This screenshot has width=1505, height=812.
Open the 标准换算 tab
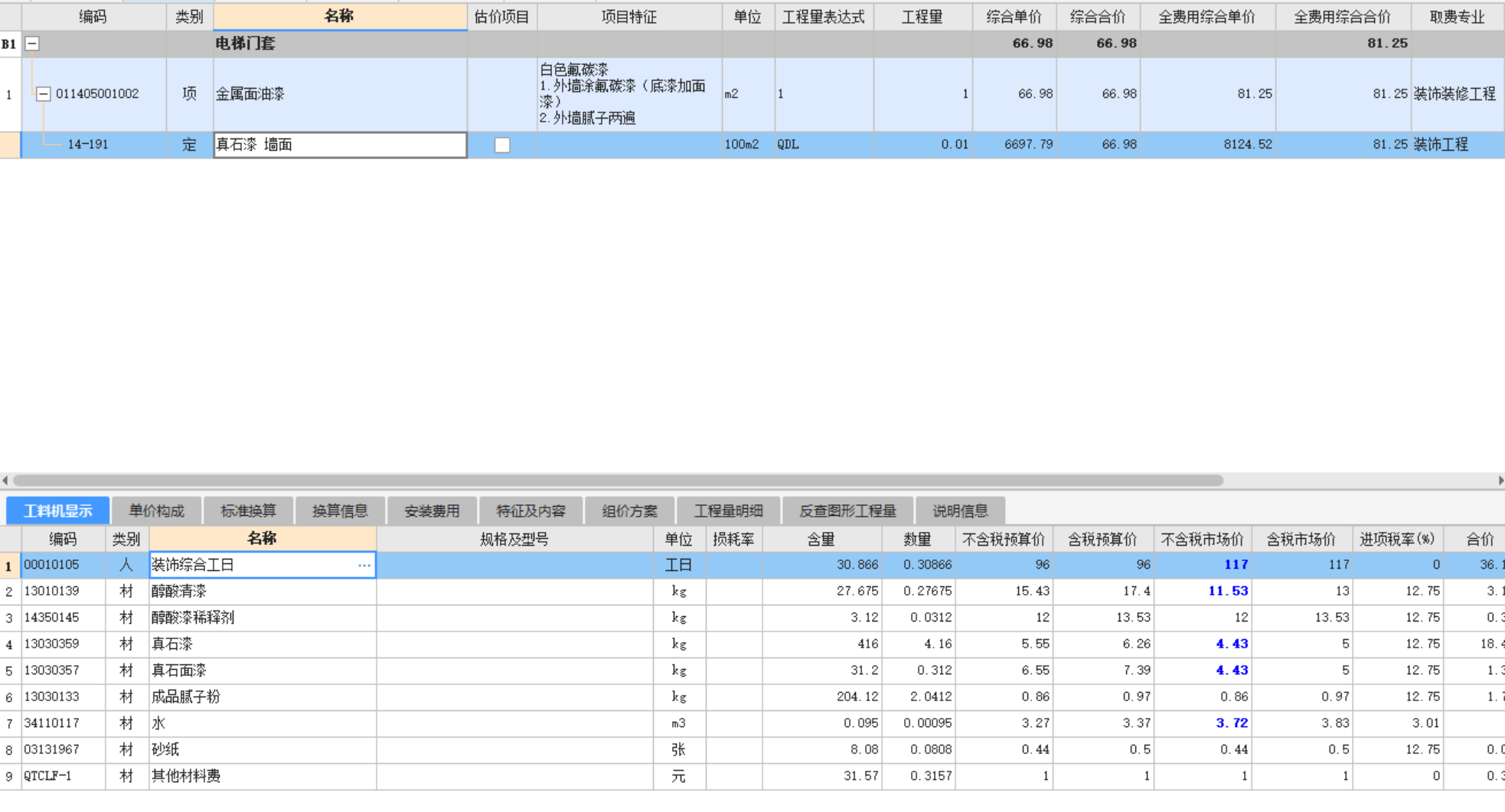[x=249, y=510]
